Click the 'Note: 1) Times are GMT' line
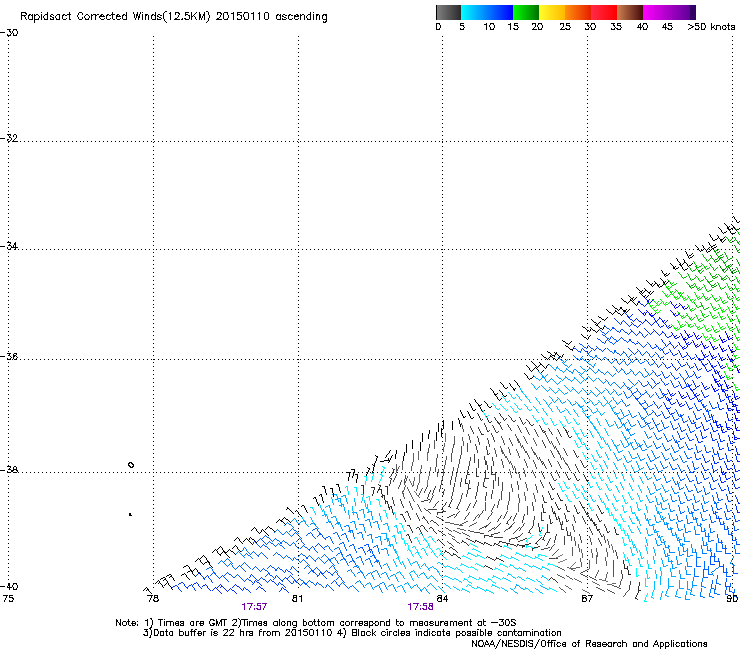Viewport: 740px width, 650px height. tap(316, 623)
